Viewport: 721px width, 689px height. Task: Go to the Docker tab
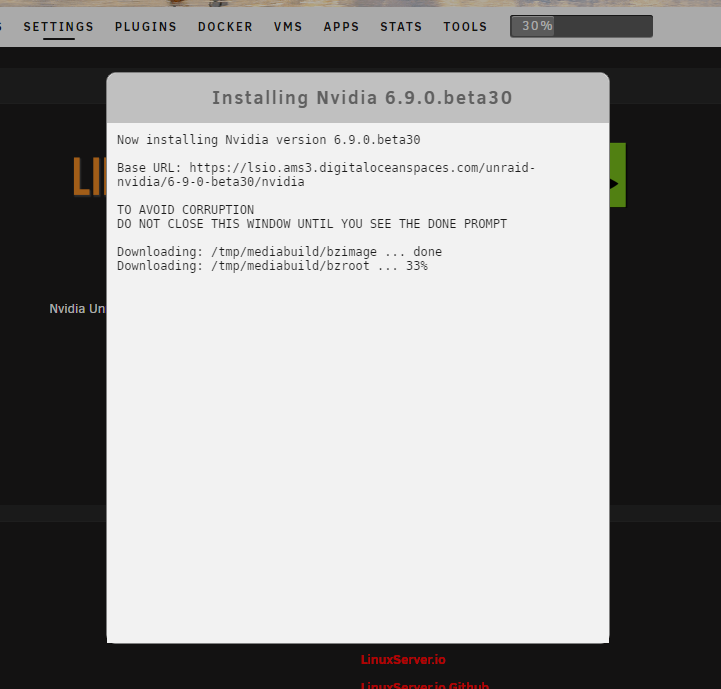[225, 27]
